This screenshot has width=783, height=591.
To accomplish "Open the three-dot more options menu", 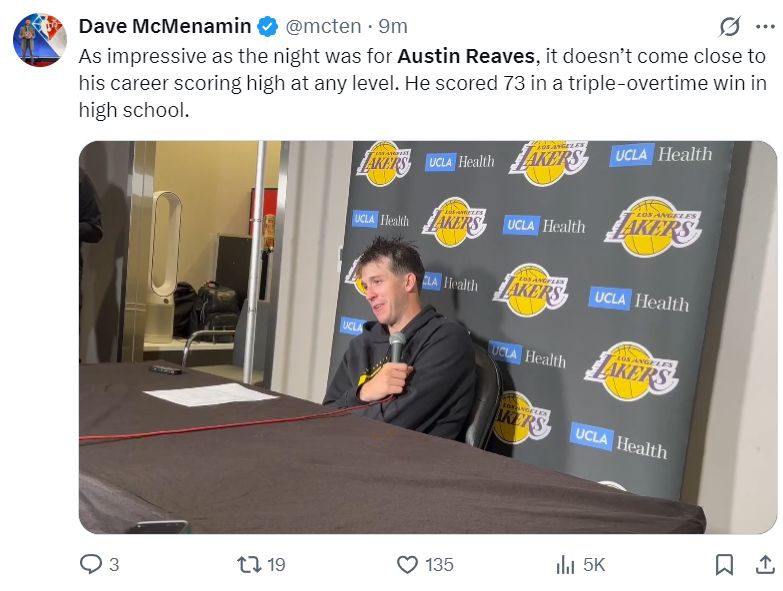I will [x=765, y=26].
